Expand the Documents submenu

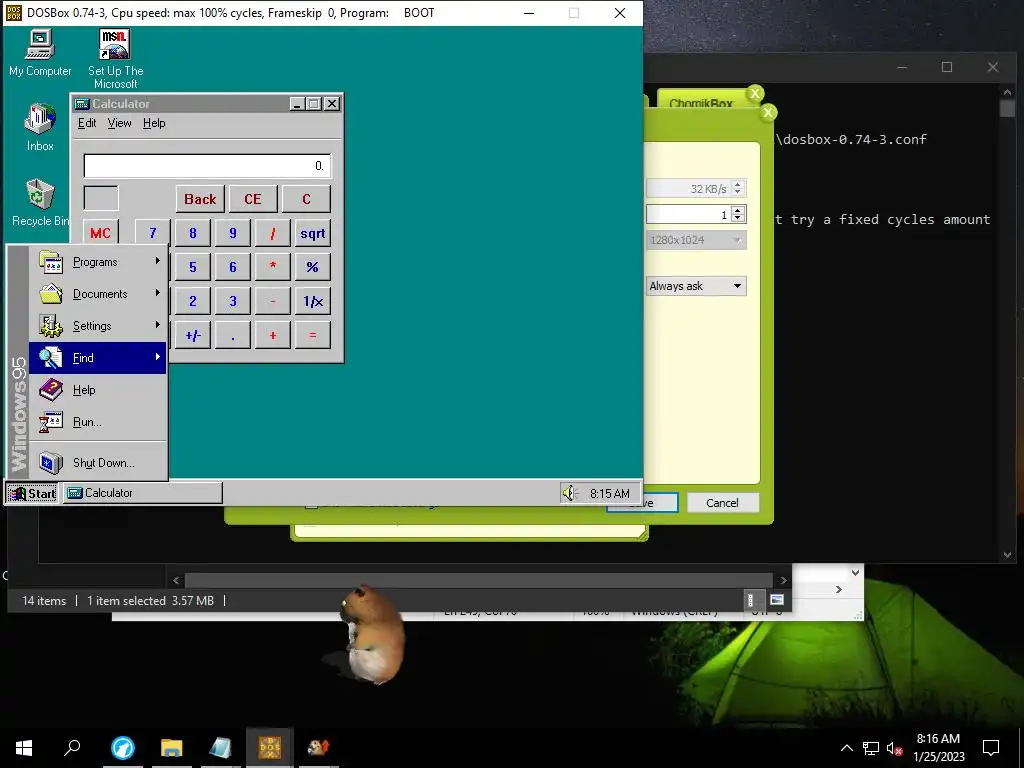(x=157, y=293)
